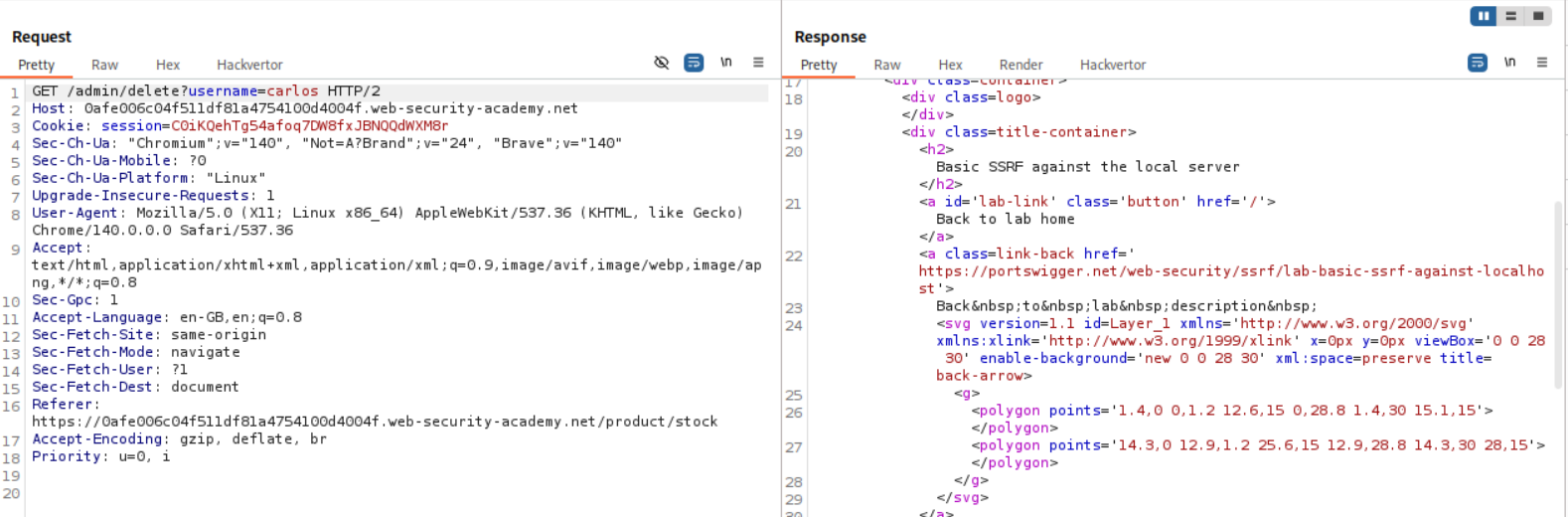
Task: Click the GET /admin/delete request line
Action: [206, 91]
